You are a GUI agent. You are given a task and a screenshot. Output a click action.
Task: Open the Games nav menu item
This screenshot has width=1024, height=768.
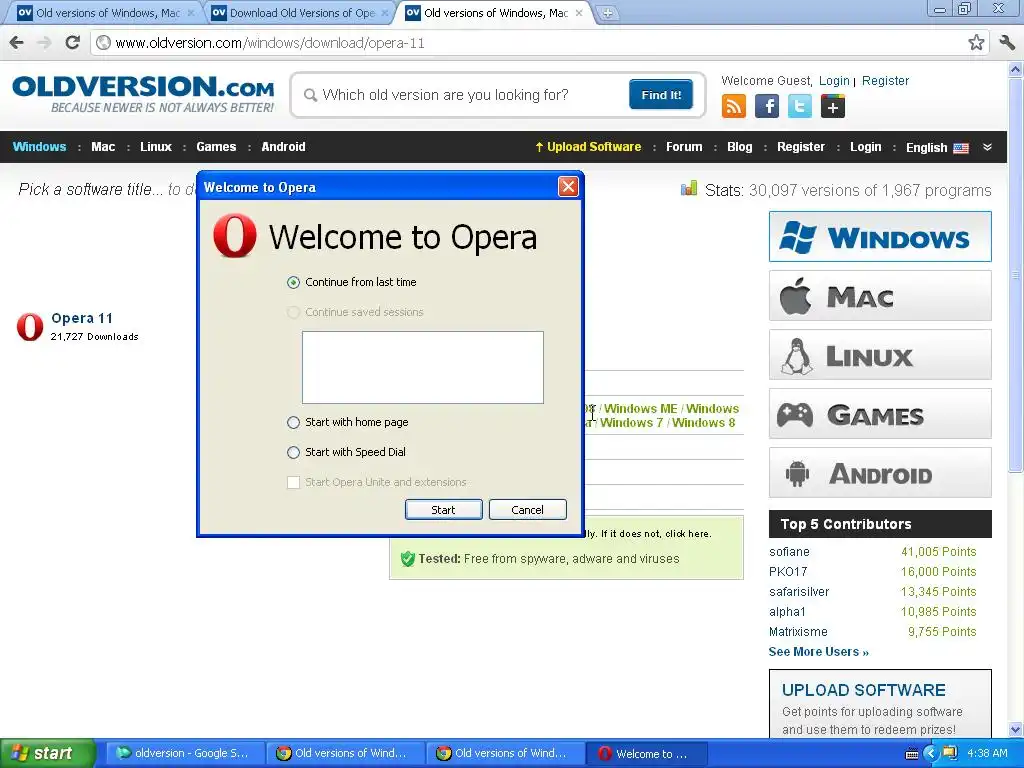216,147
